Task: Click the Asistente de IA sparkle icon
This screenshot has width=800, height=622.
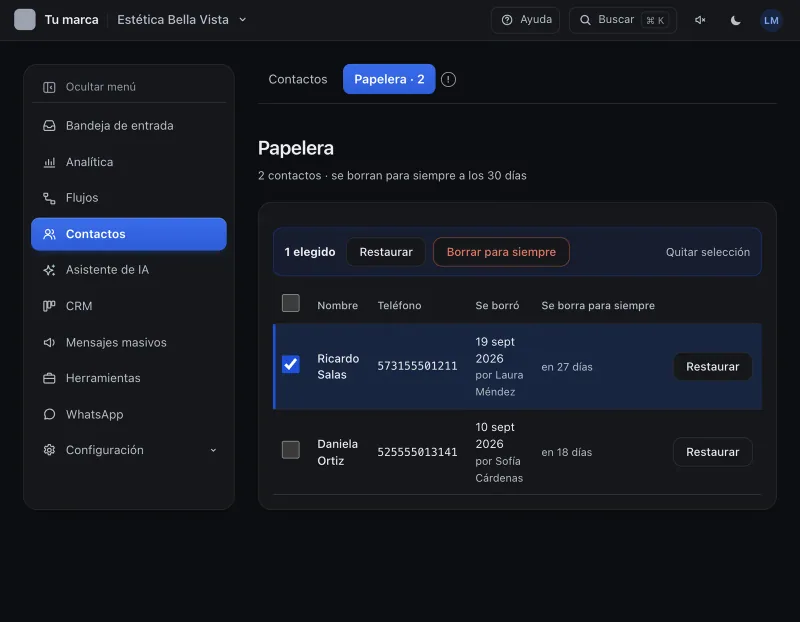Action: (x=49, y=270)
